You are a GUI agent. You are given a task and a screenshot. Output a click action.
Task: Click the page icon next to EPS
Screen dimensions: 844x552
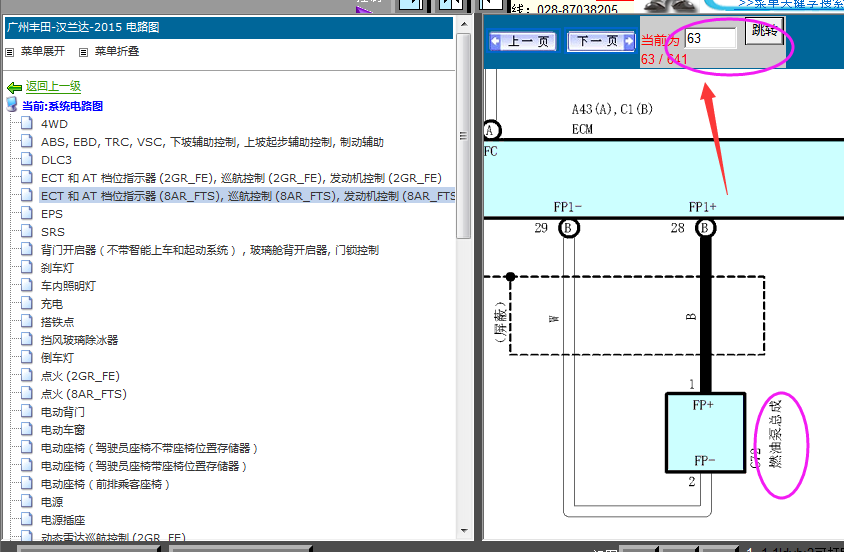[27, 214]
